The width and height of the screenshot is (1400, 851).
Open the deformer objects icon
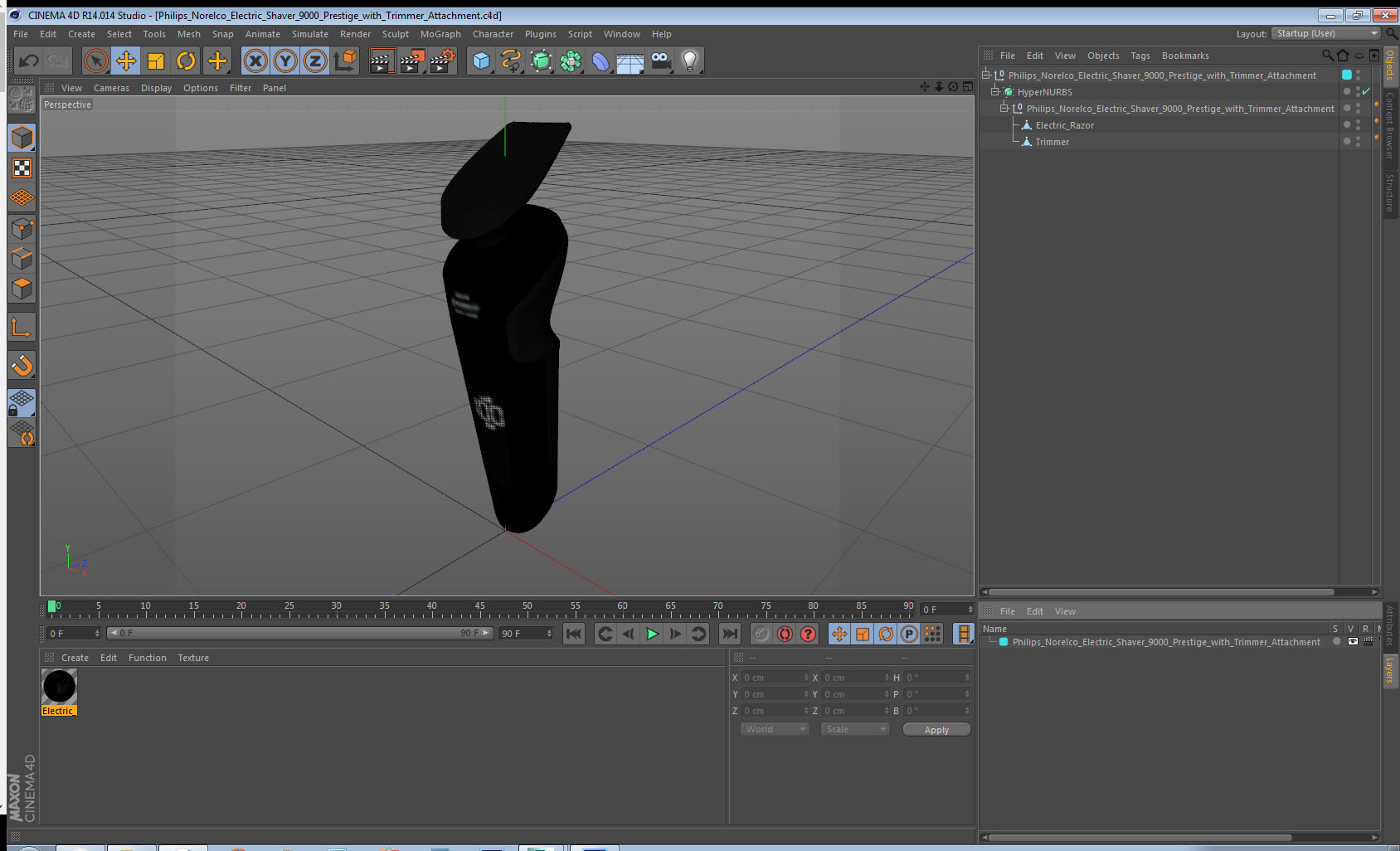click(x=600, y=61)
